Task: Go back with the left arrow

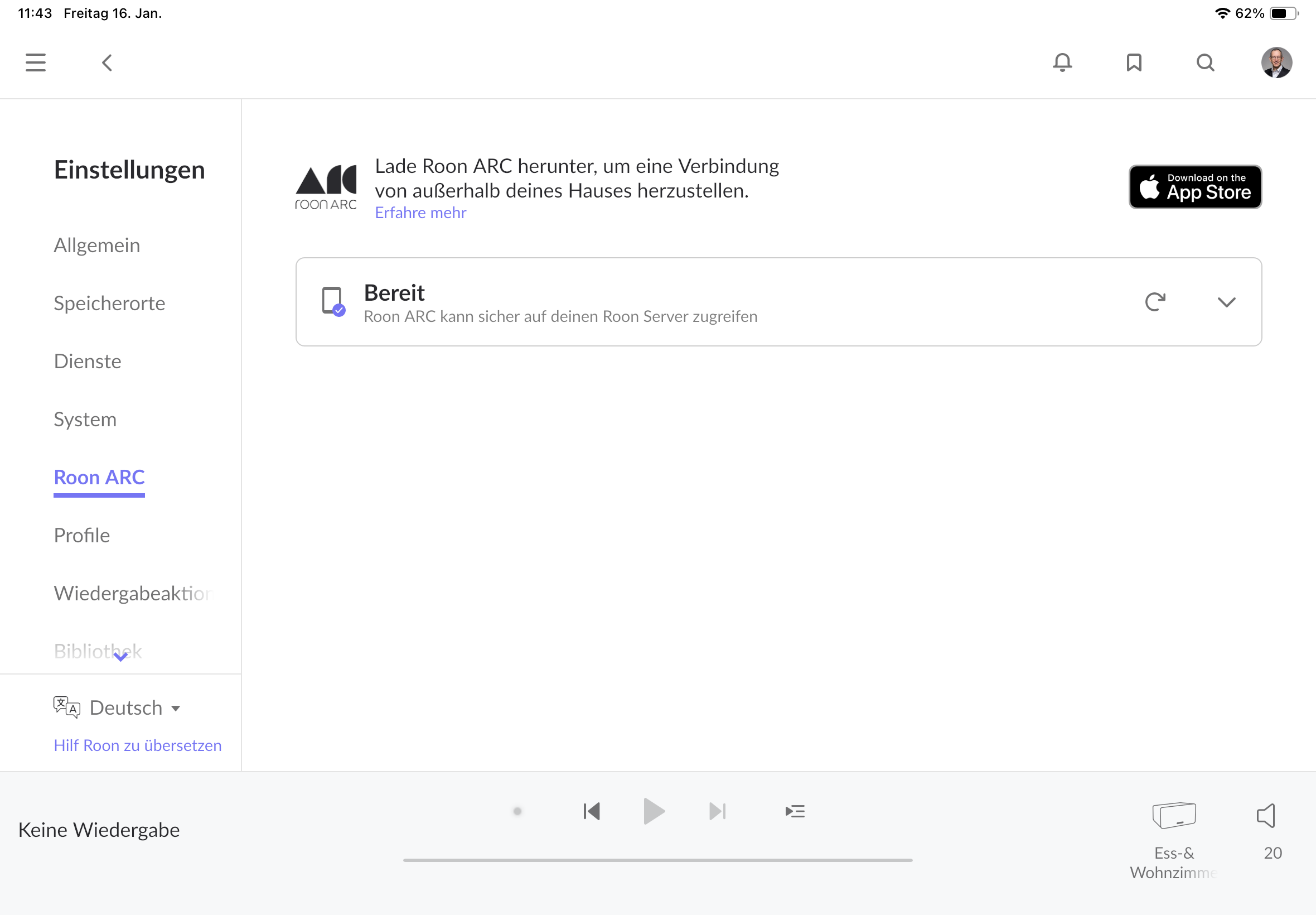Action: pyautogui.click(x=107, y=62)
